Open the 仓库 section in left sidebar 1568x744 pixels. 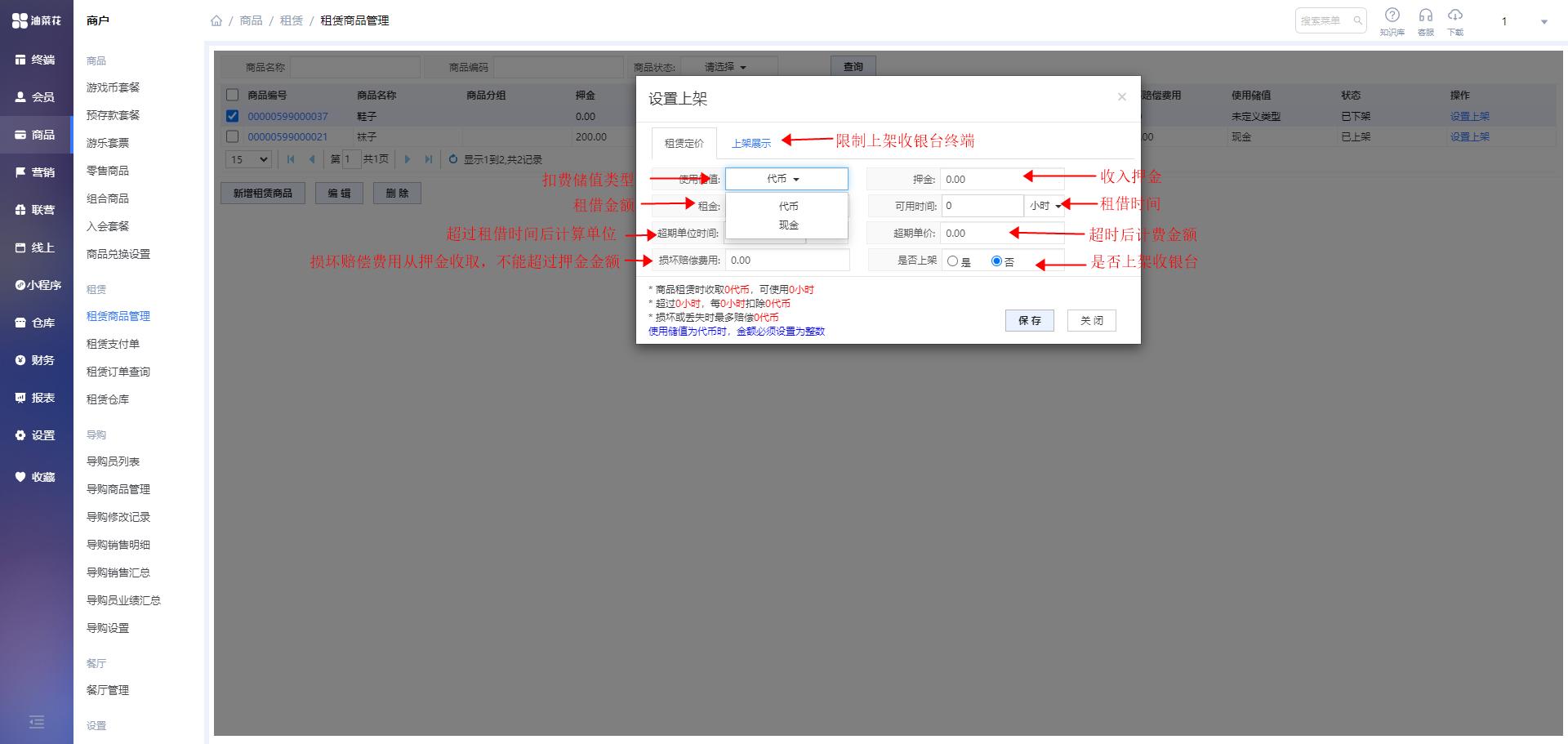click(36, 323)
